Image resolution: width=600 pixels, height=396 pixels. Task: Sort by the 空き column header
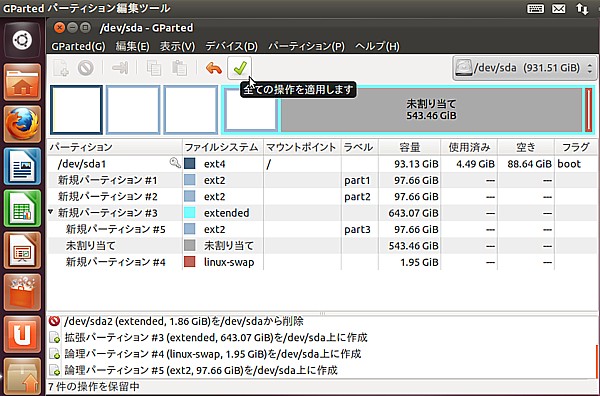(526, 147)
